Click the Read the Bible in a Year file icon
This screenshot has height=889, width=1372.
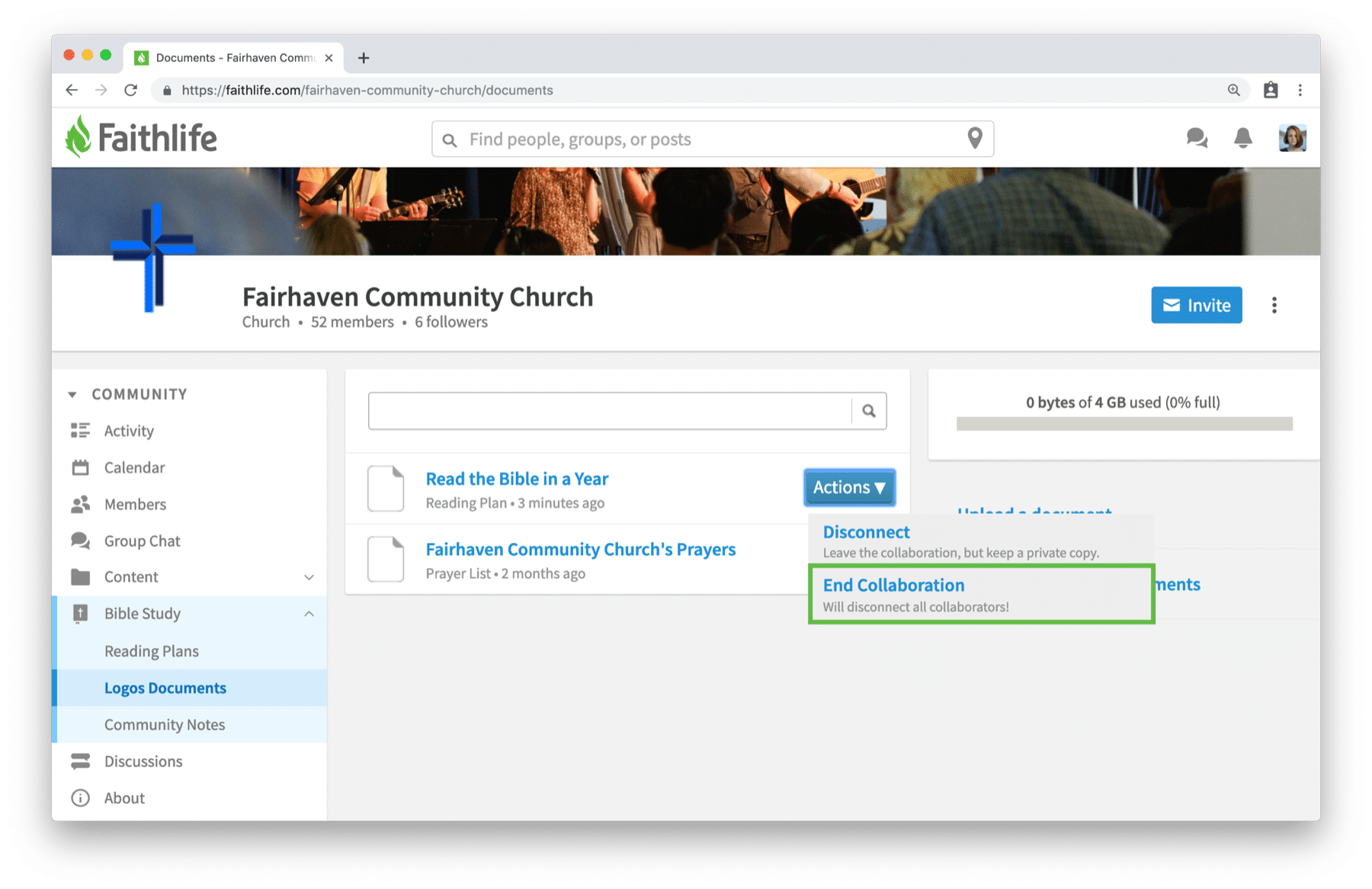pos(386,488)
